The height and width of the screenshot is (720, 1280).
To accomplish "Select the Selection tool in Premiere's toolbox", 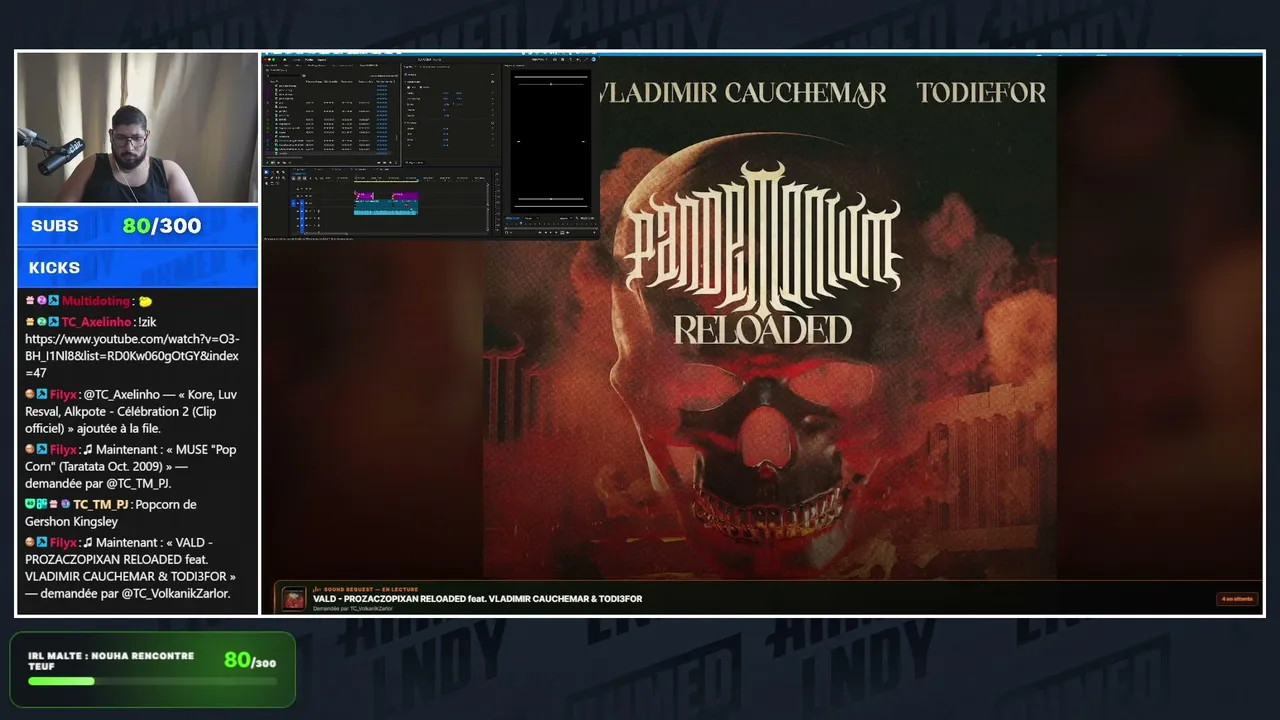I will [267, 172].
